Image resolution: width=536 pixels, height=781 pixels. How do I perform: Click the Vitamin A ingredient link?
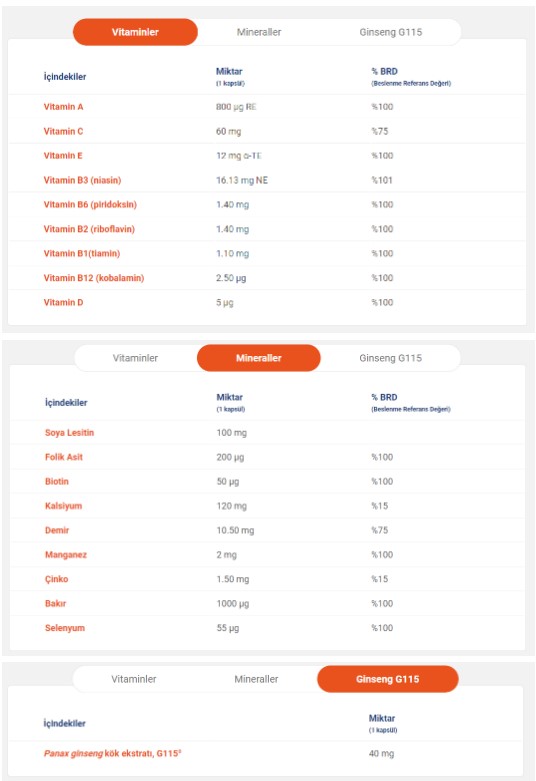pos(63,107)
